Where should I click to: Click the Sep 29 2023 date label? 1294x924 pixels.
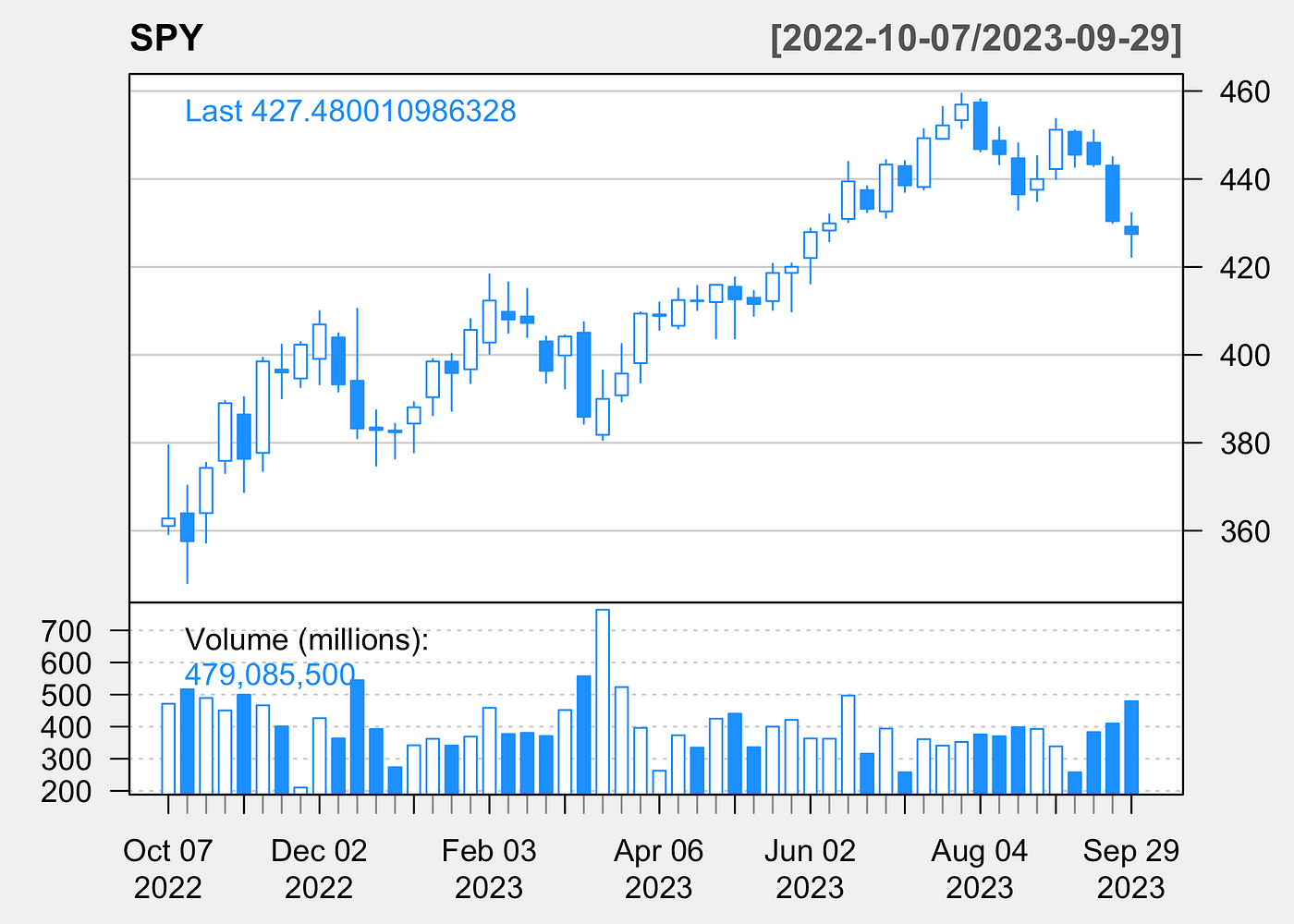pyautogui.click(x=1131, y=869)
